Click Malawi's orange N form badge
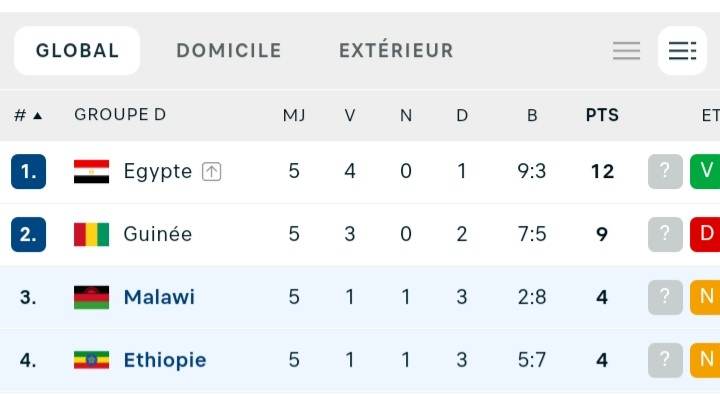The image size is (720, 394). pos(705,297)
